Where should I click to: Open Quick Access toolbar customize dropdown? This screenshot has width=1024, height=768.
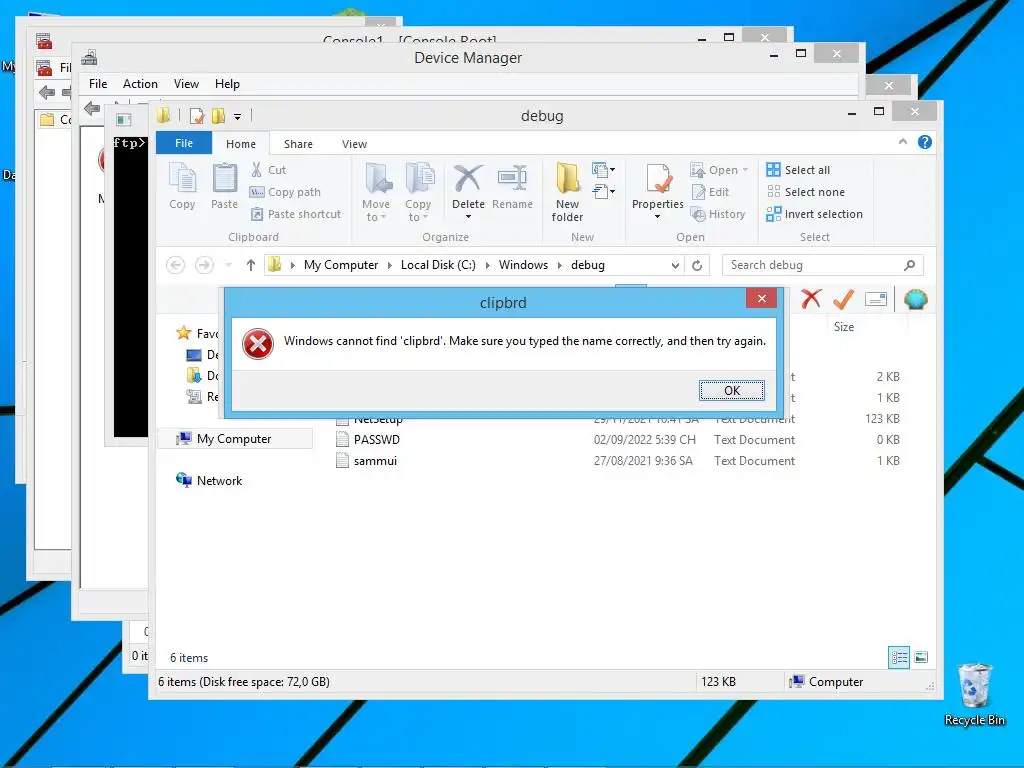click(237, 117)
